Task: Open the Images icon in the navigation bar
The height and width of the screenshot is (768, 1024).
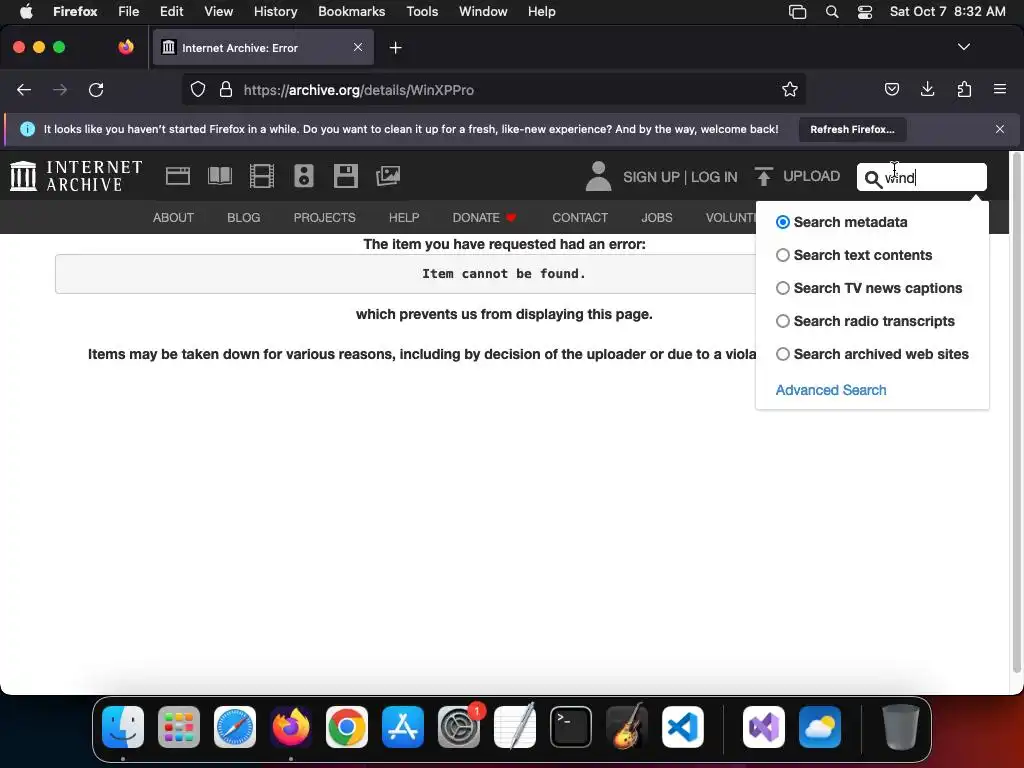Action: pos(388,176)
